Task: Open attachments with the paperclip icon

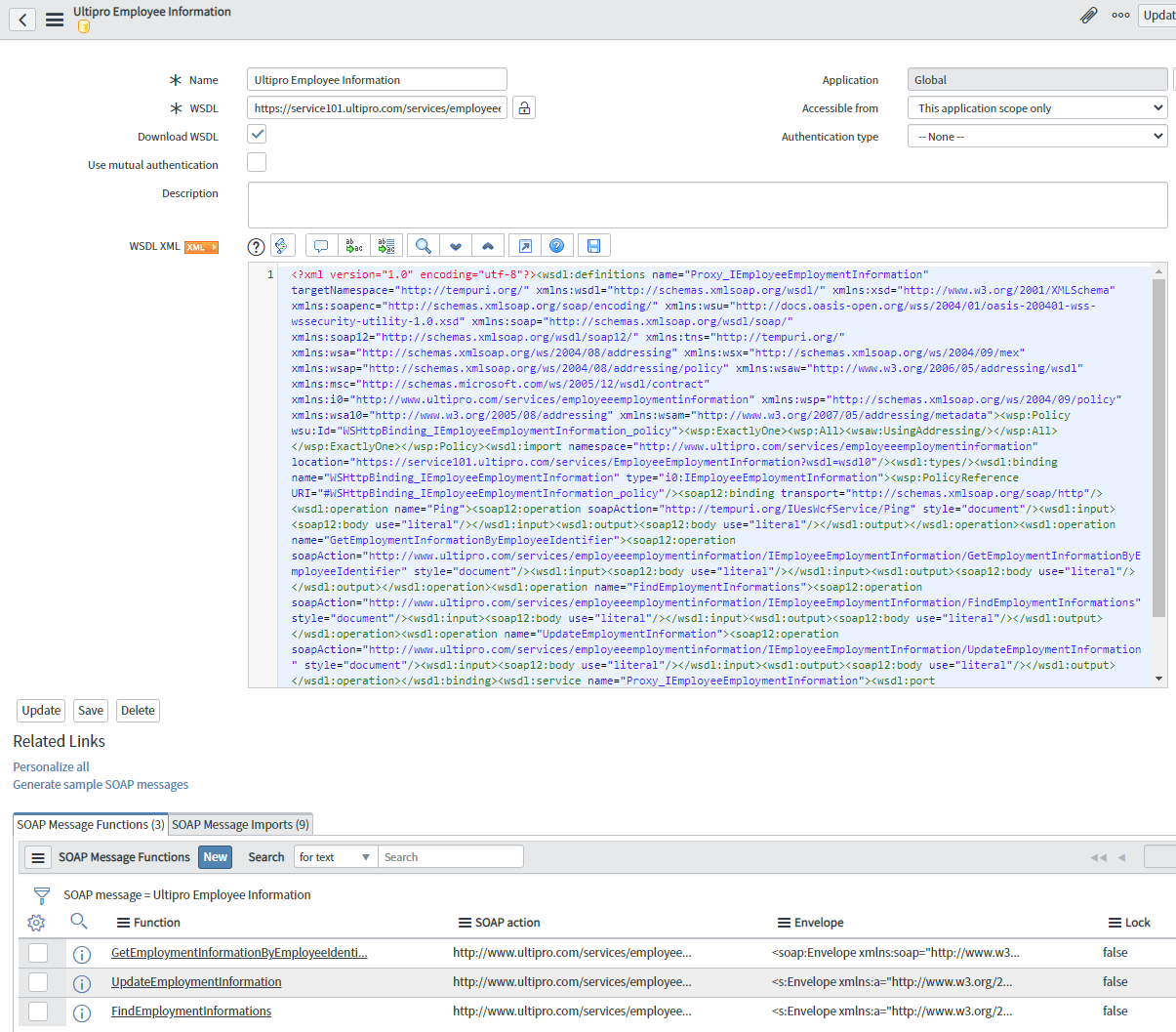Action: pos(1088,15)
